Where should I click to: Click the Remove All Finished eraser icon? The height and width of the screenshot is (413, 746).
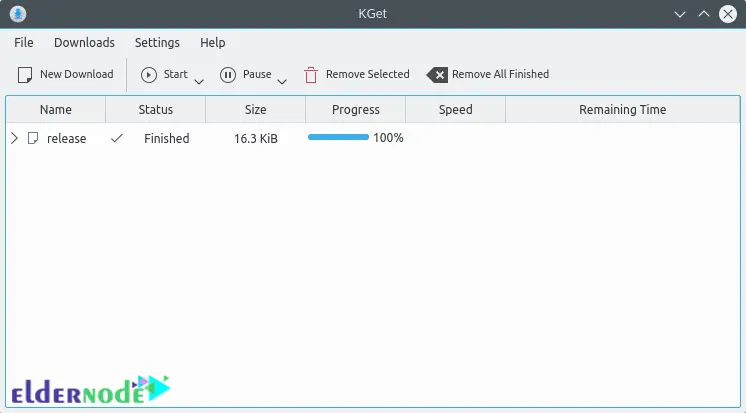437,75
